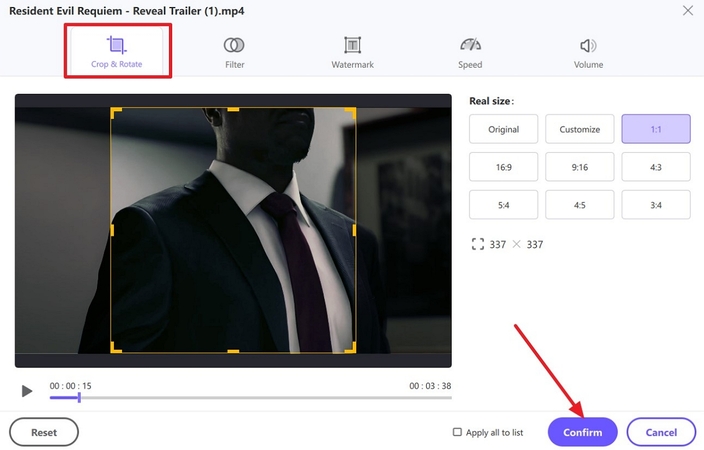
Task: Switch to the Speed tab
Action: 470,53
